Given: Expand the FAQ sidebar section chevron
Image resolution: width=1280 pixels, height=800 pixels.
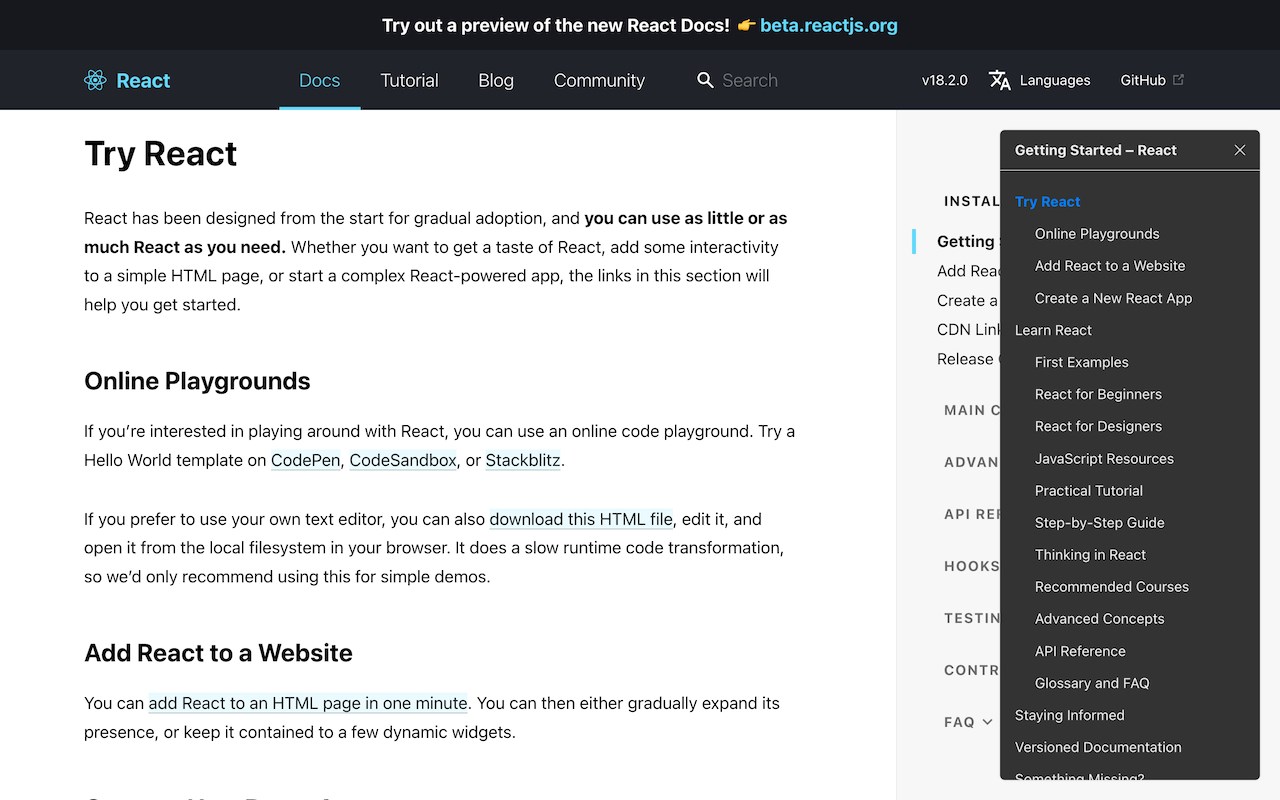Looking at the screenshot, I should click(988, 722).
